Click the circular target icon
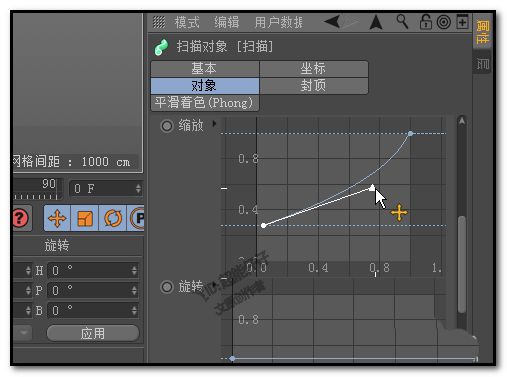Image resolution: width=507 pixels, height=377 pixels. point(444,22)
